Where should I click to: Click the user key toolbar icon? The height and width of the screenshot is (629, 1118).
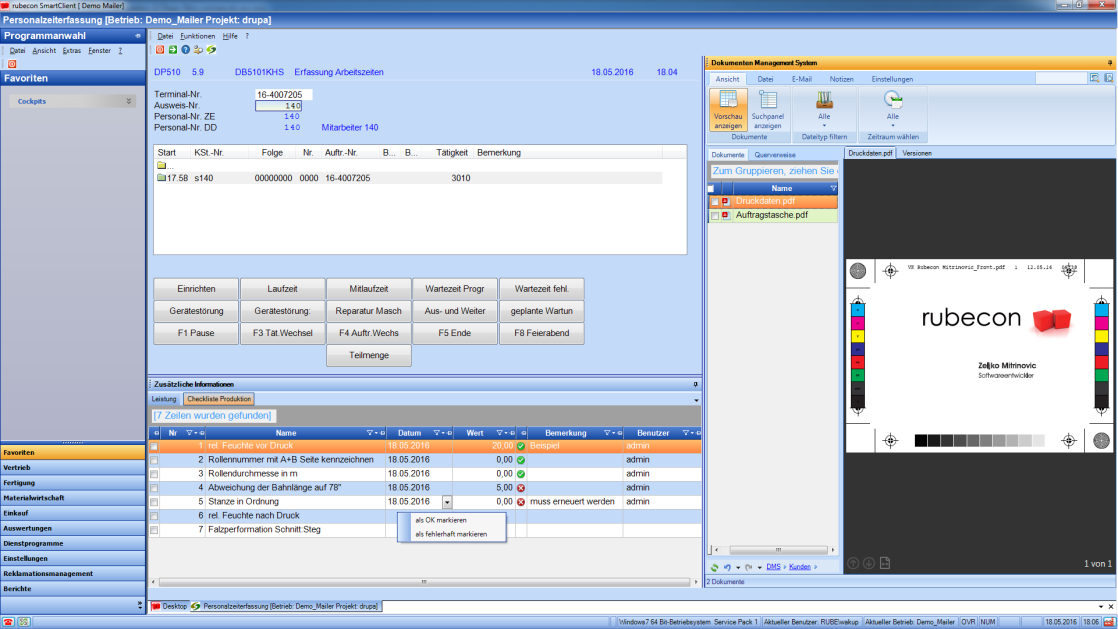tap(198, 50)
